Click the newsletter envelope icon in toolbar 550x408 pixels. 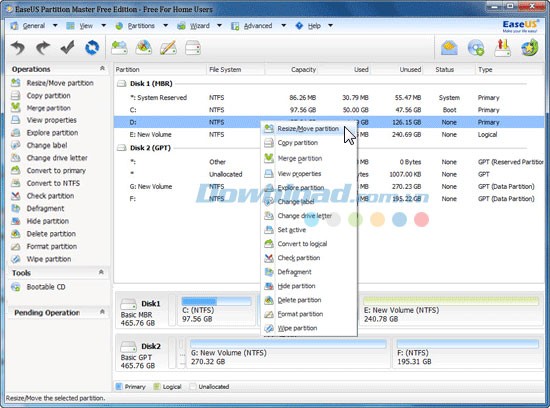(449, 48)
